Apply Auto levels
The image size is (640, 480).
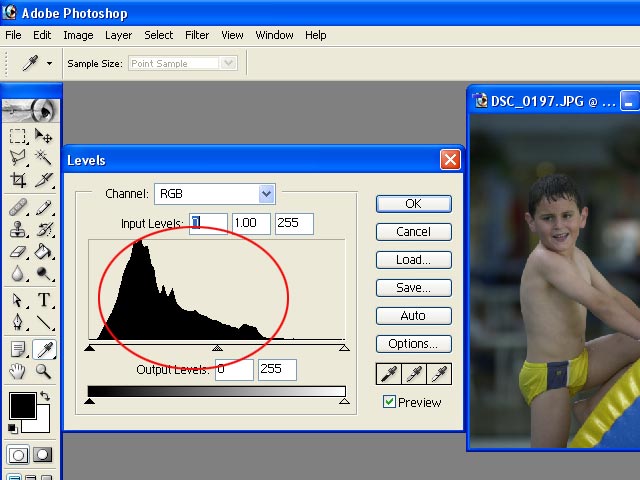413,316
